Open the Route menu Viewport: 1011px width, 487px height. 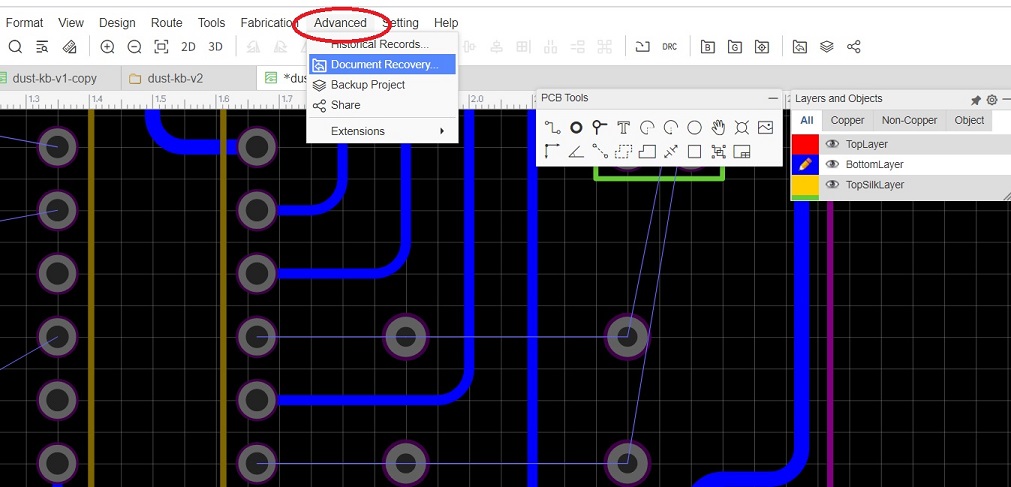click(166, 23)
